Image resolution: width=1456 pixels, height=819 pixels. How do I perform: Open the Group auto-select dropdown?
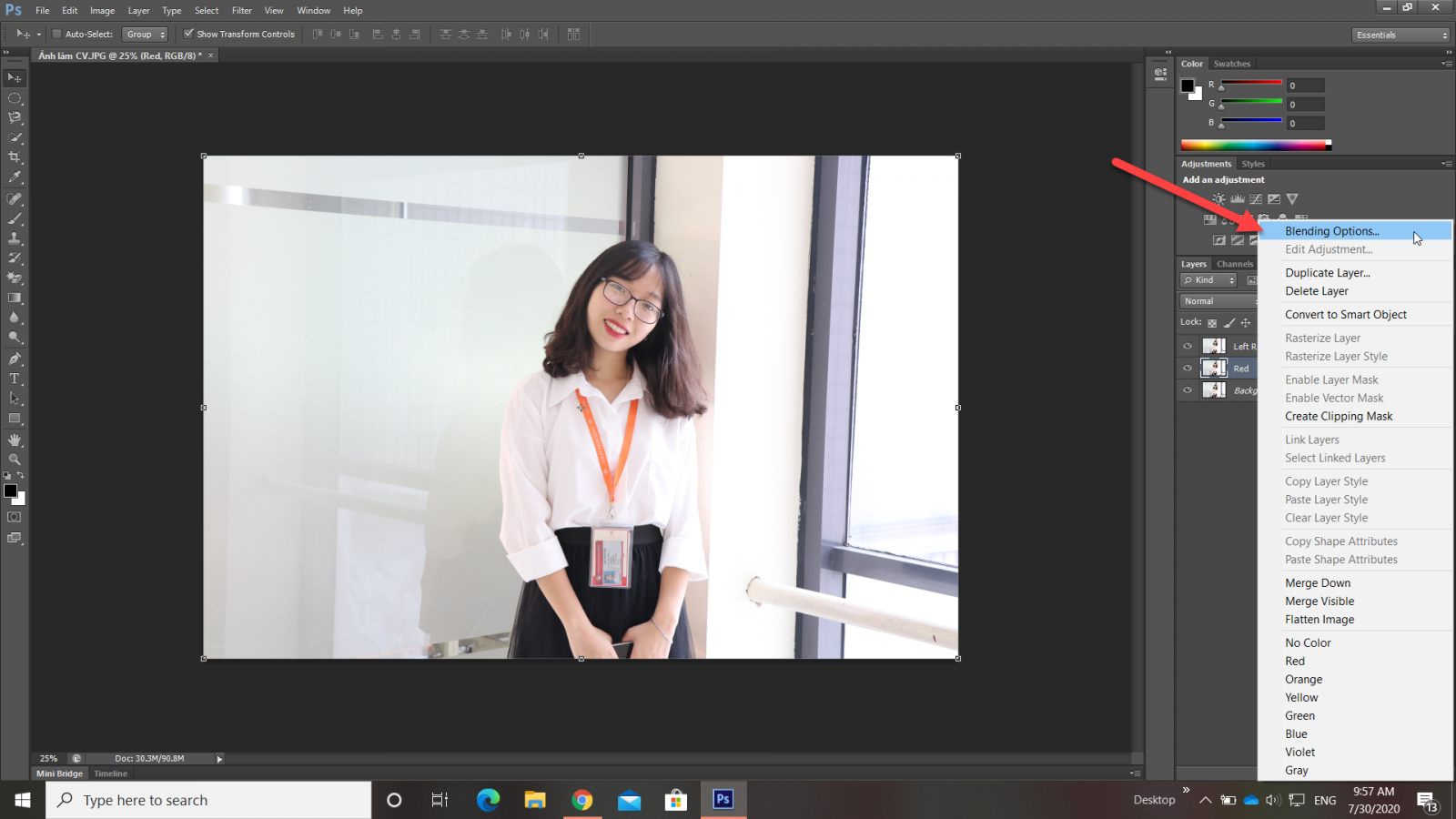coord(146,35)
